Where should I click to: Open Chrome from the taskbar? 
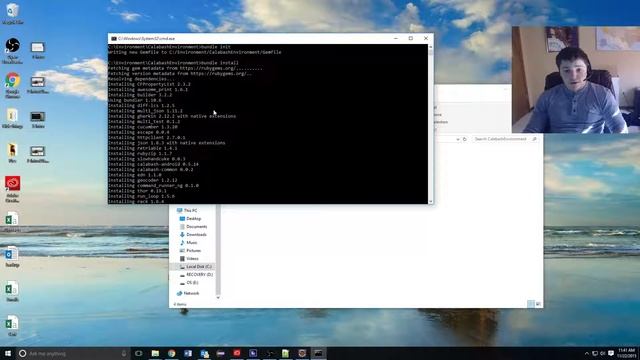coord(171,353)
